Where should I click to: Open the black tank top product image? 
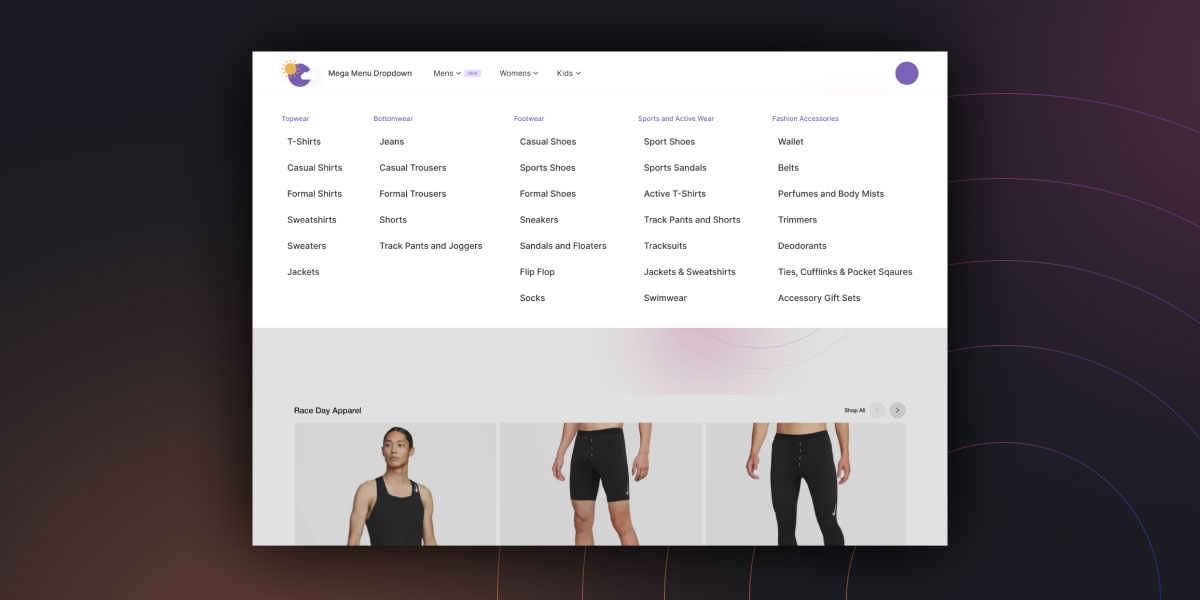pos(395,484)
